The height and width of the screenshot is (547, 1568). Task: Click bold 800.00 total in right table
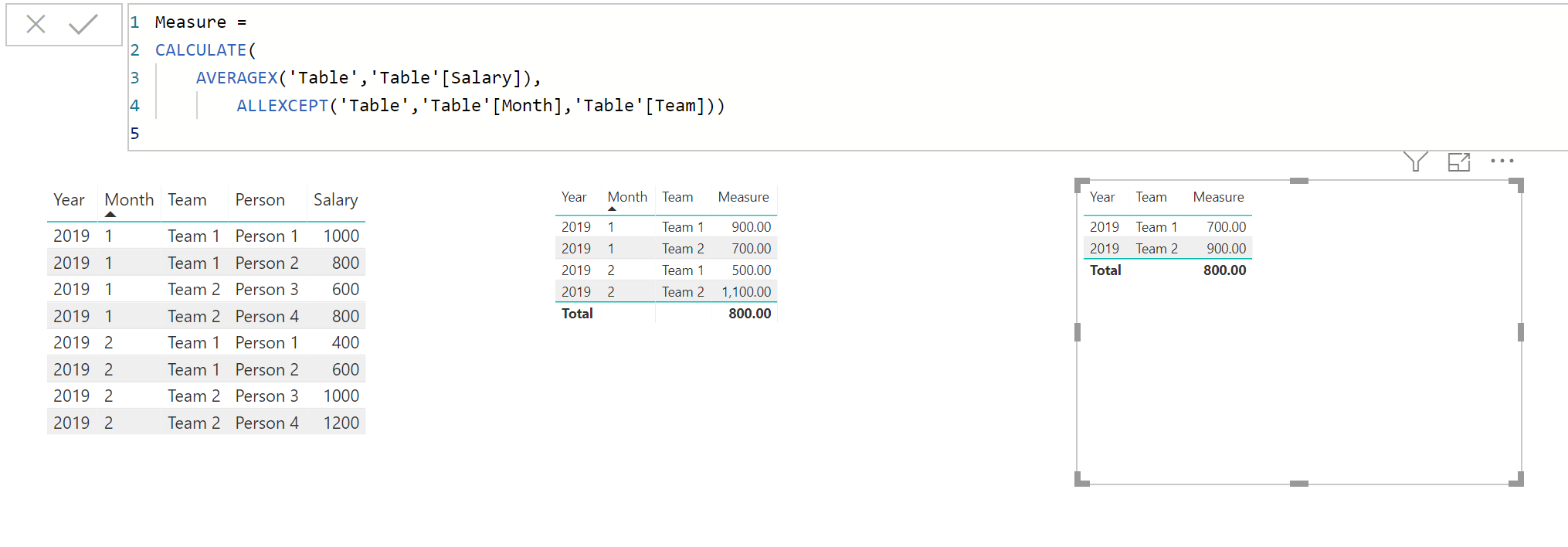[1224, 270]
